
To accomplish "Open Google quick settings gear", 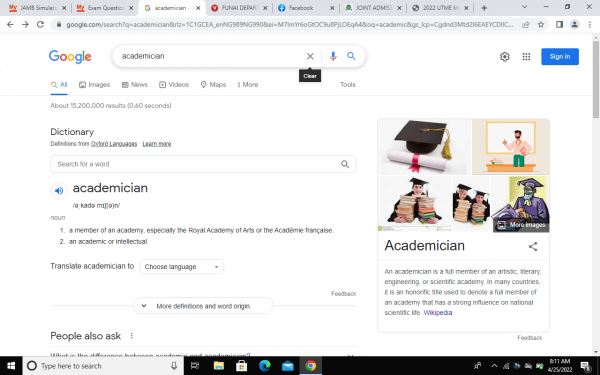I will (504, 57).
